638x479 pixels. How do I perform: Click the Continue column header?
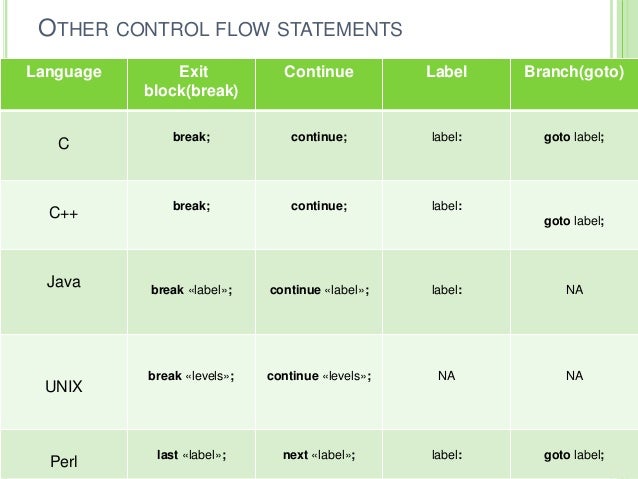(x=319, y=84)
